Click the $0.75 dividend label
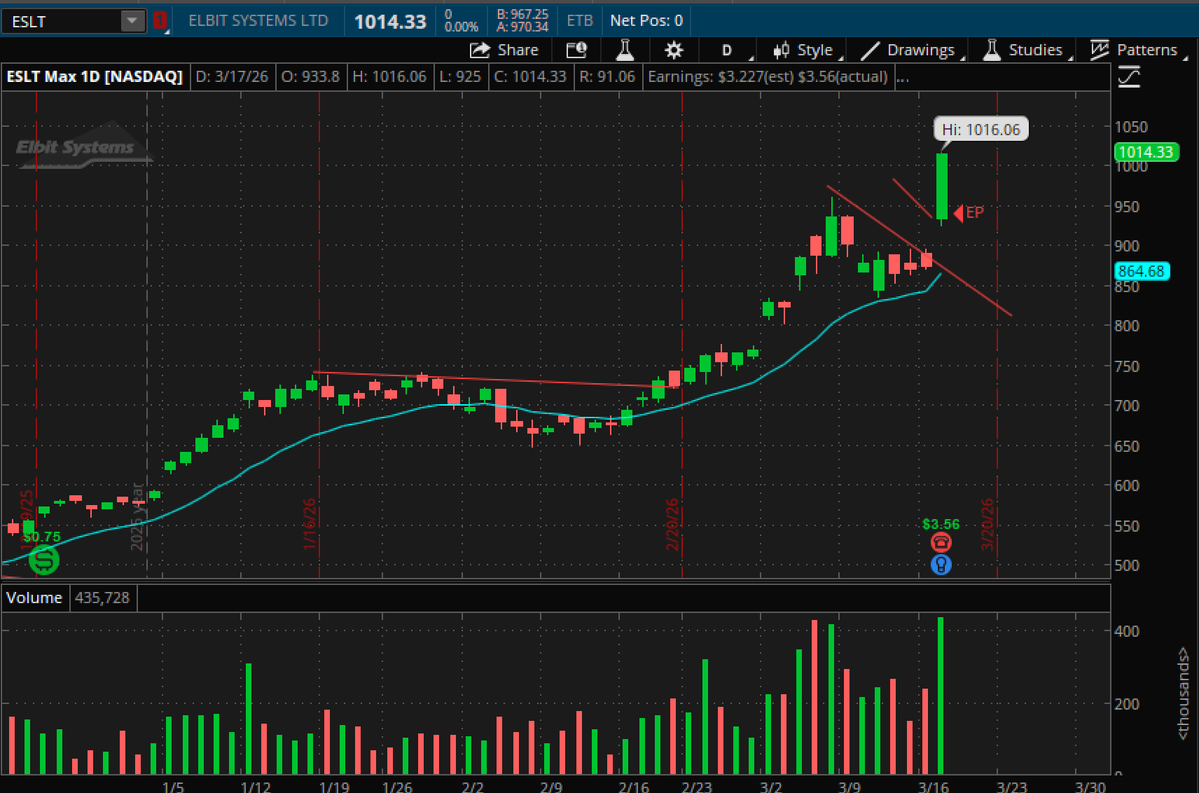The height and width of the screenshot is (793, 1199). point(41,537)
